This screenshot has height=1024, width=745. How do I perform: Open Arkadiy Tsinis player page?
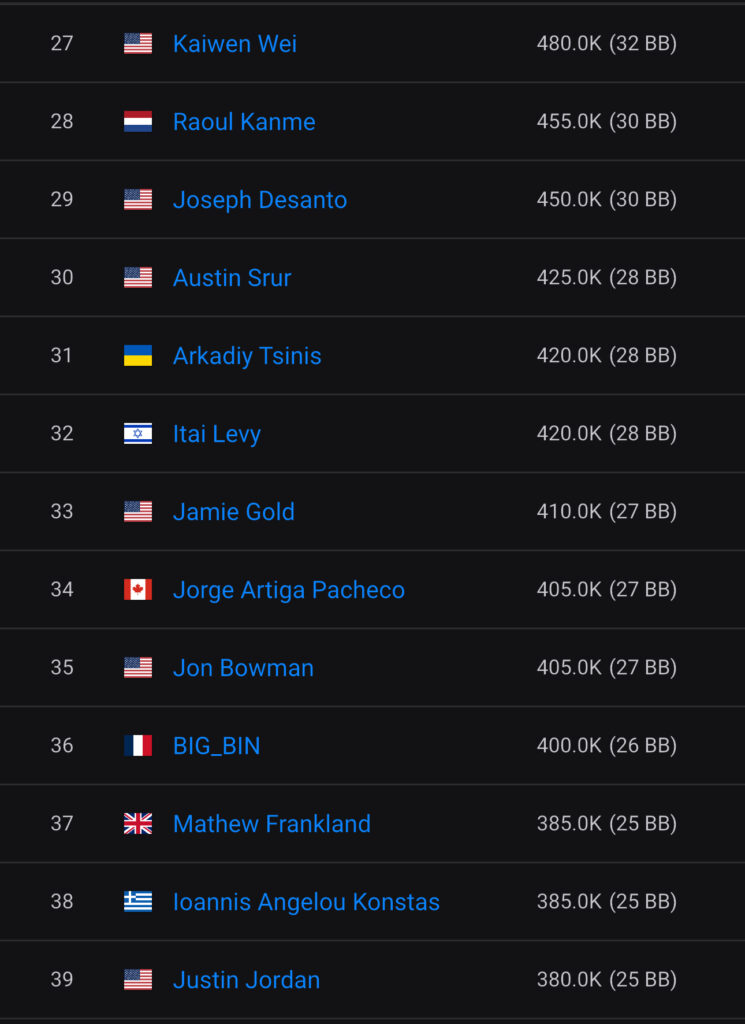tap(247, 356)
